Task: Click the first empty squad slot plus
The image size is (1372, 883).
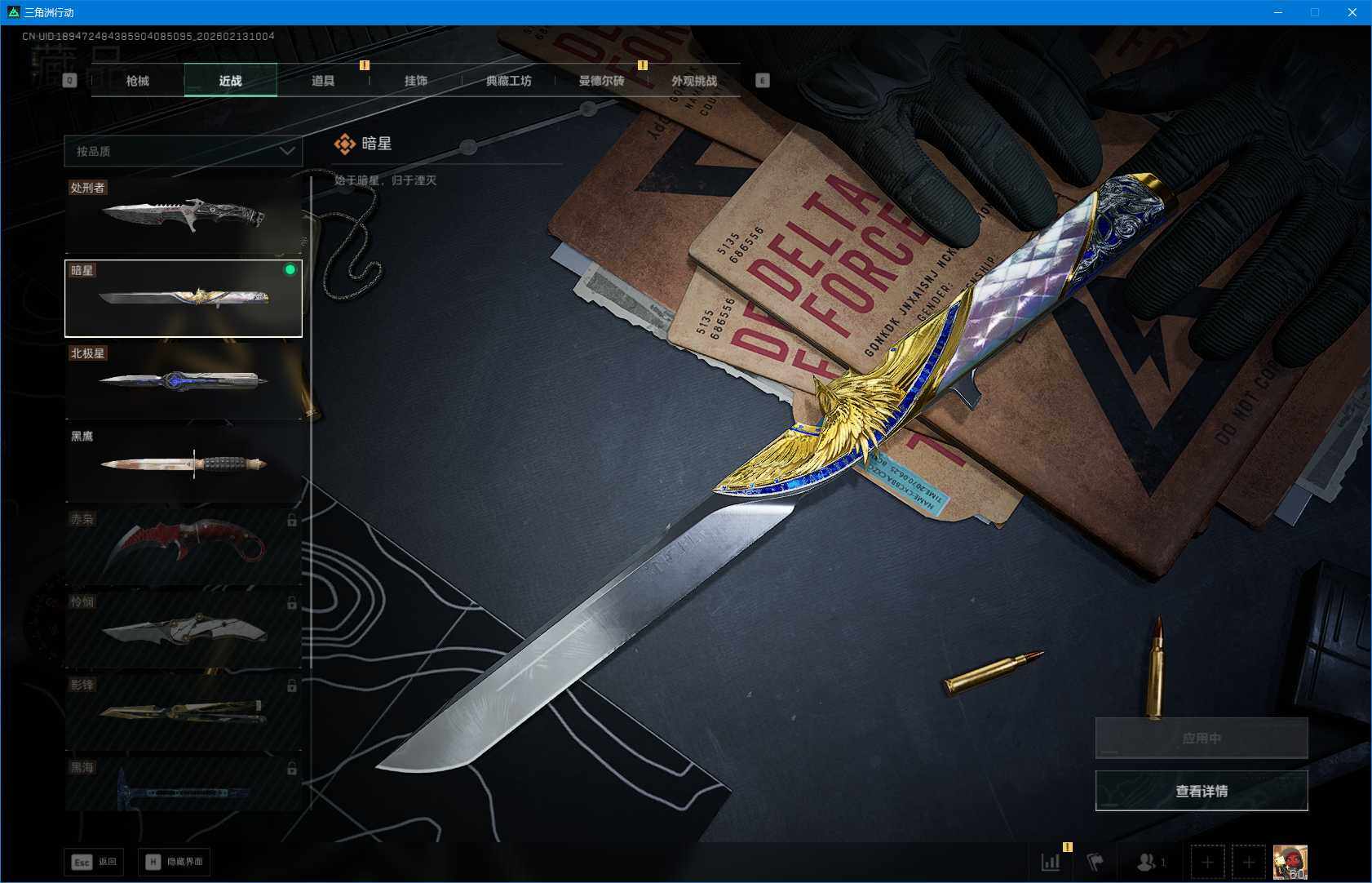Action: click(1207, 862)
